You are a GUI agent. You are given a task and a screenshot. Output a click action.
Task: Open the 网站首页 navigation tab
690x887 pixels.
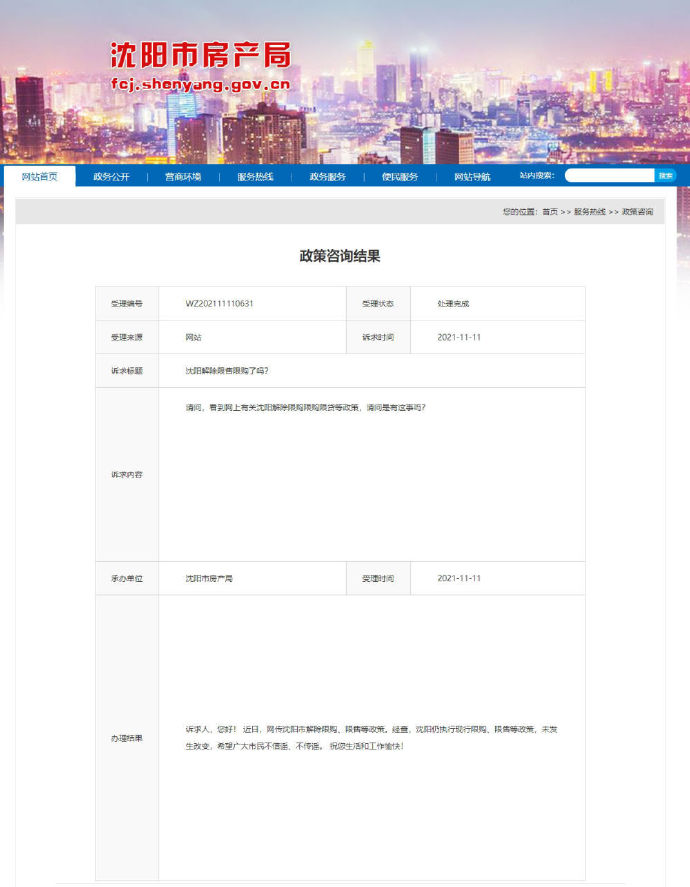coord(40,176)
